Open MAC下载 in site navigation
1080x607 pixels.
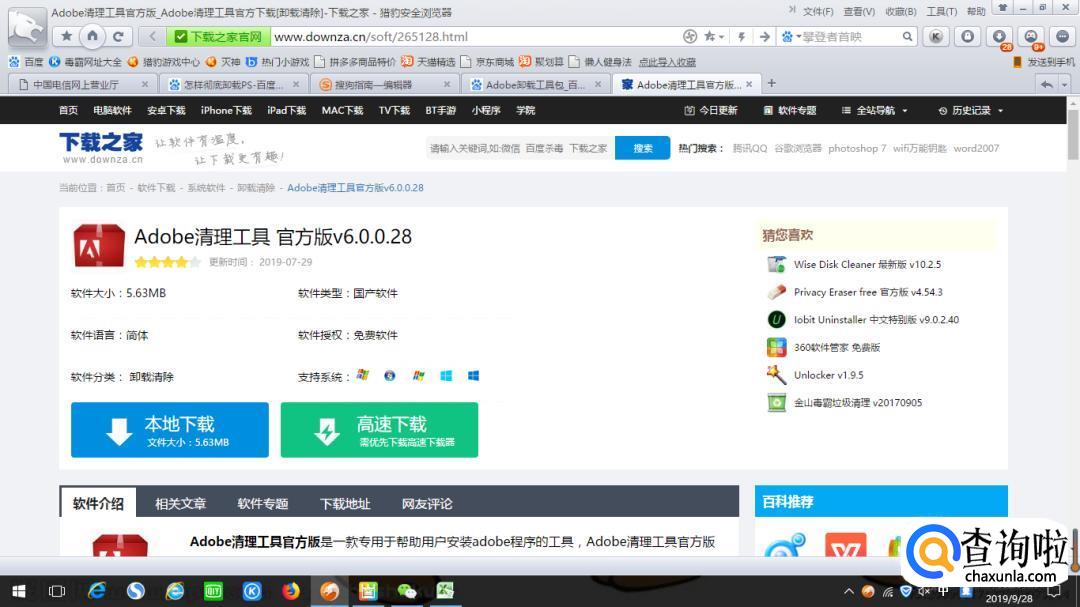tap(342, 110)
